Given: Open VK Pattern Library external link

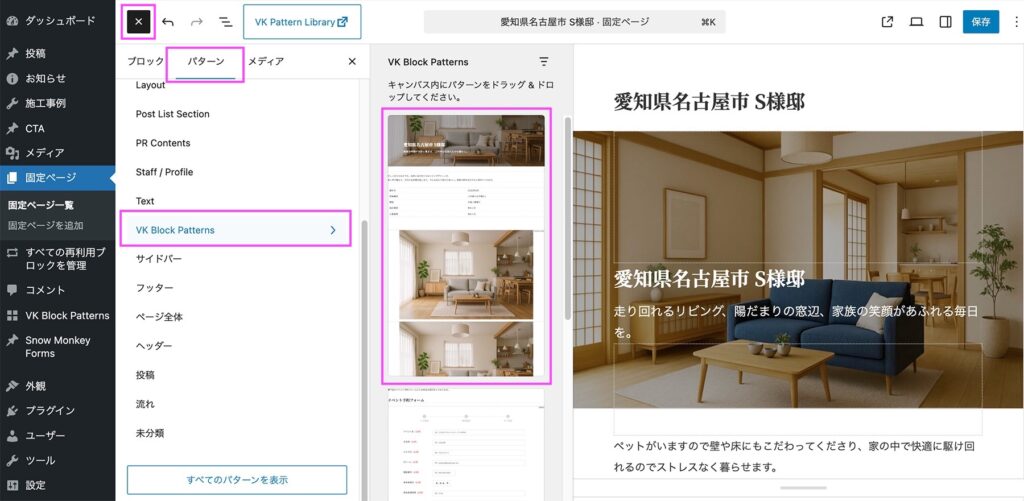Looking at the screenshot, I should point(301,21).
